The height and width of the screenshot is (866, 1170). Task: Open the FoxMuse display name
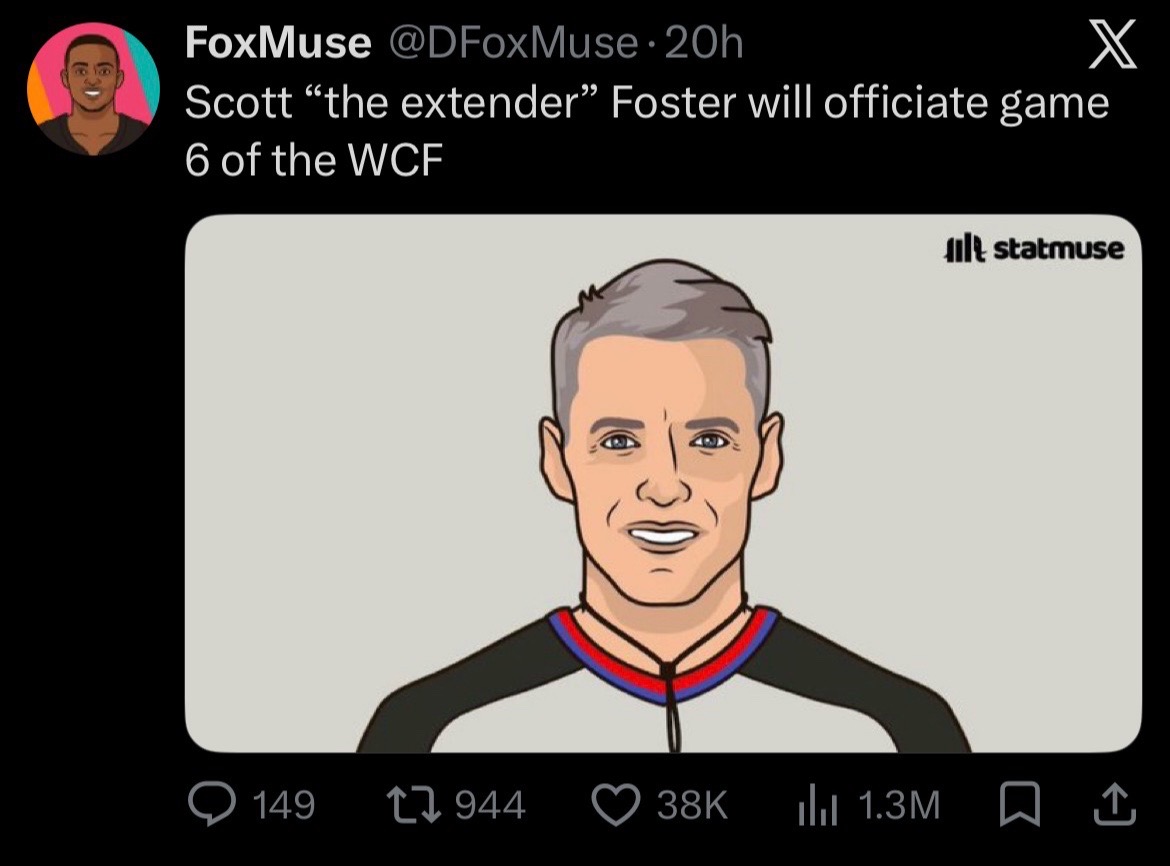[278, 42]
